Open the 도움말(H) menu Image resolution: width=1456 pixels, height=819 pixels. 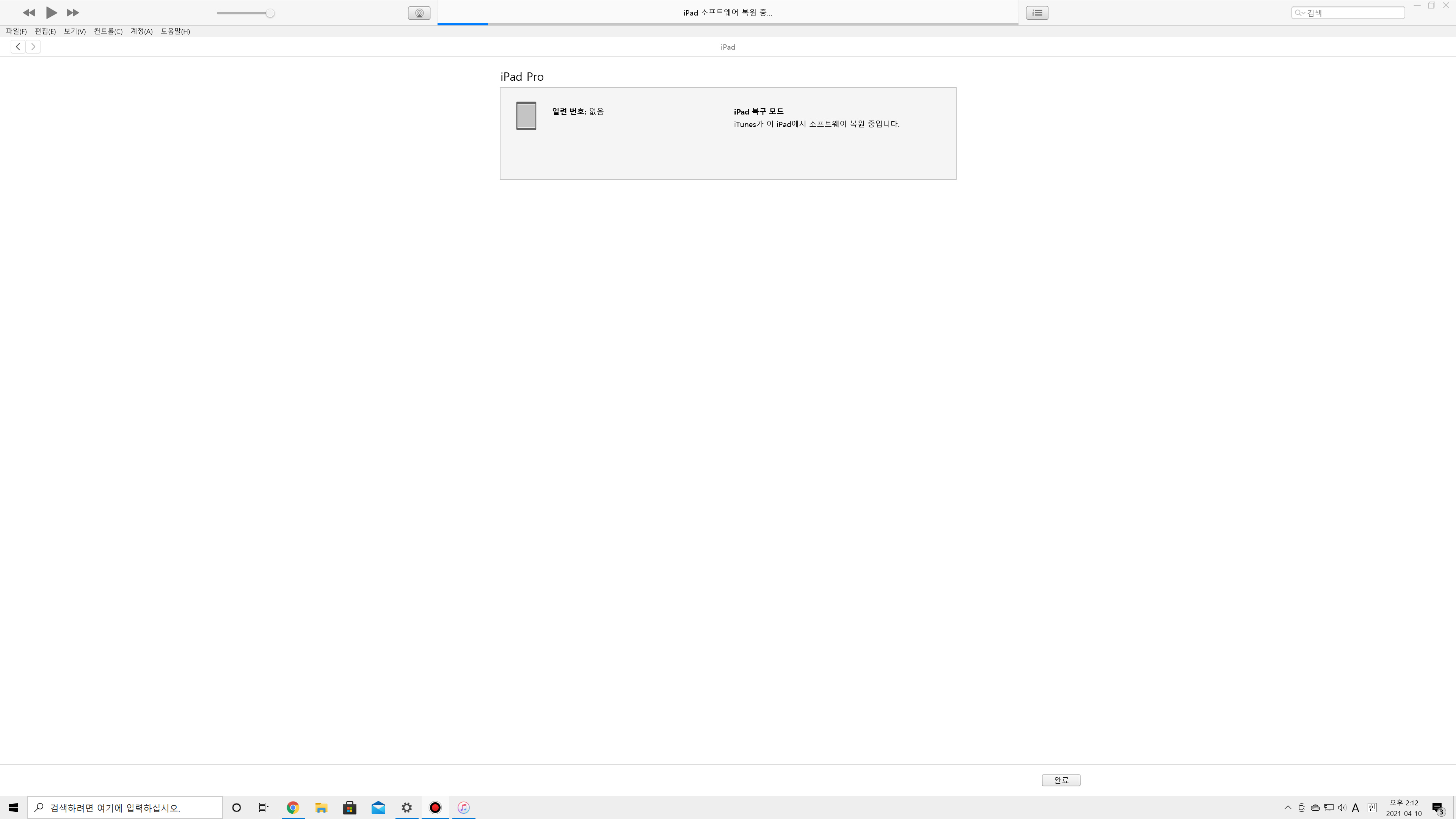pyautogui.click(x=175, y=31)
